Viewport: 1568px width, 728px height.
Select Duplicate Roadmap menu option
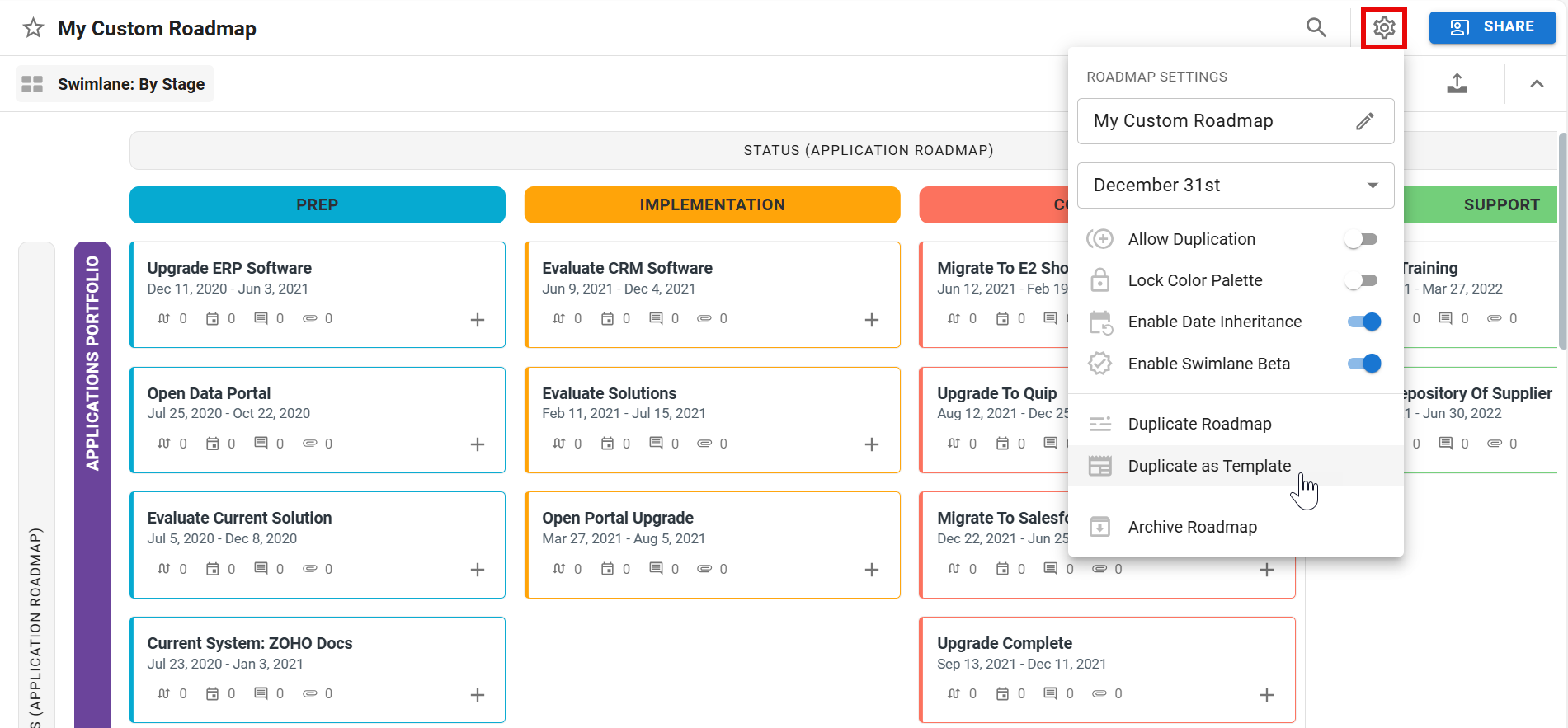pos(1199,424)
